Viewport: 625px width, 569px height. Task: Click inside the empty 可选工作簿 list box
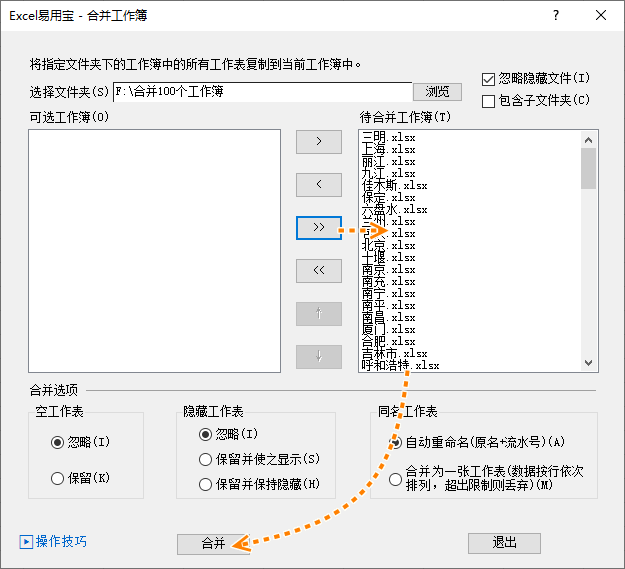click(155, 251)
